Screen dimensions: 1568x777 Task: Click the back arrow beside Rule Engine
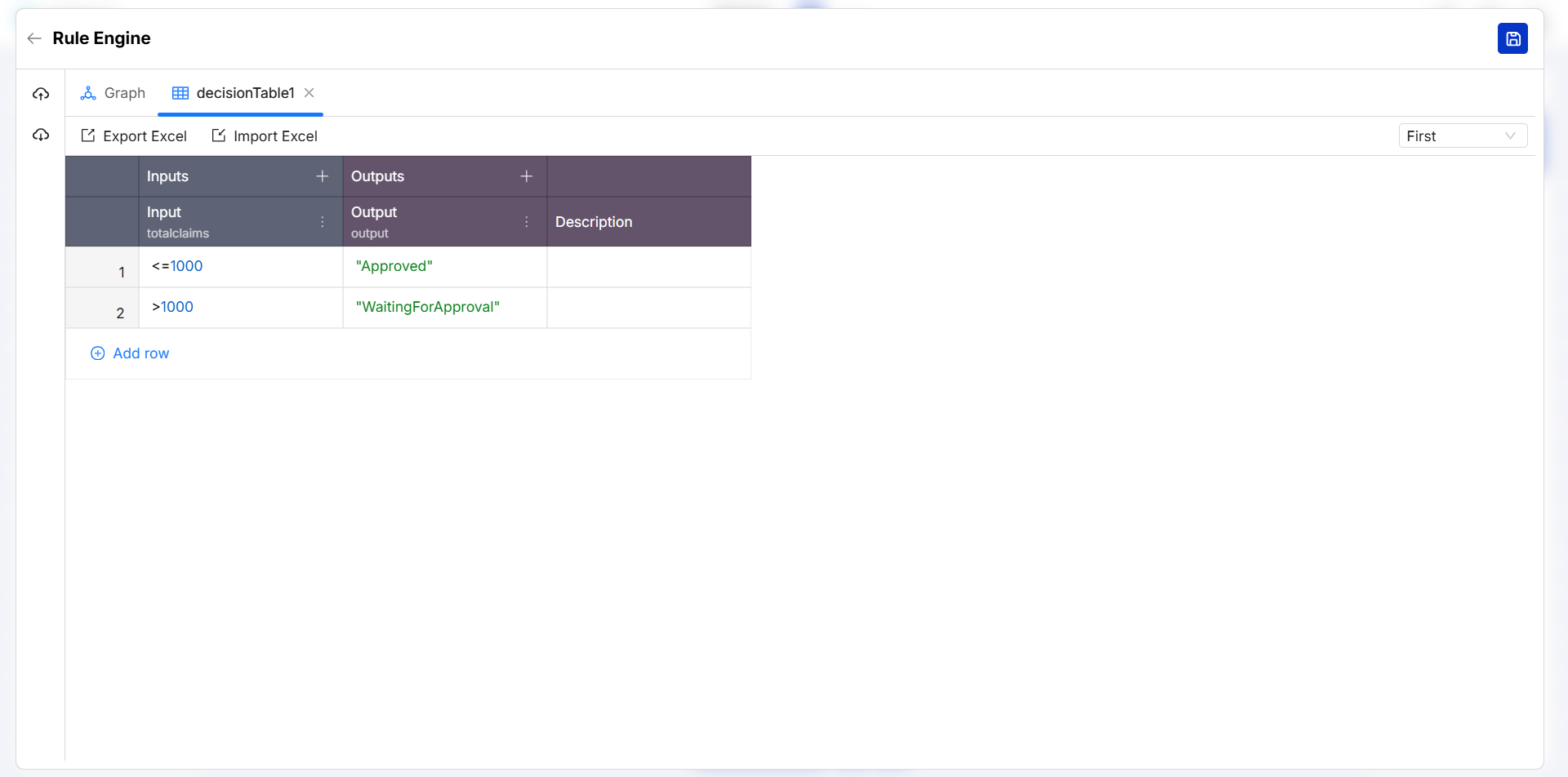34,38
